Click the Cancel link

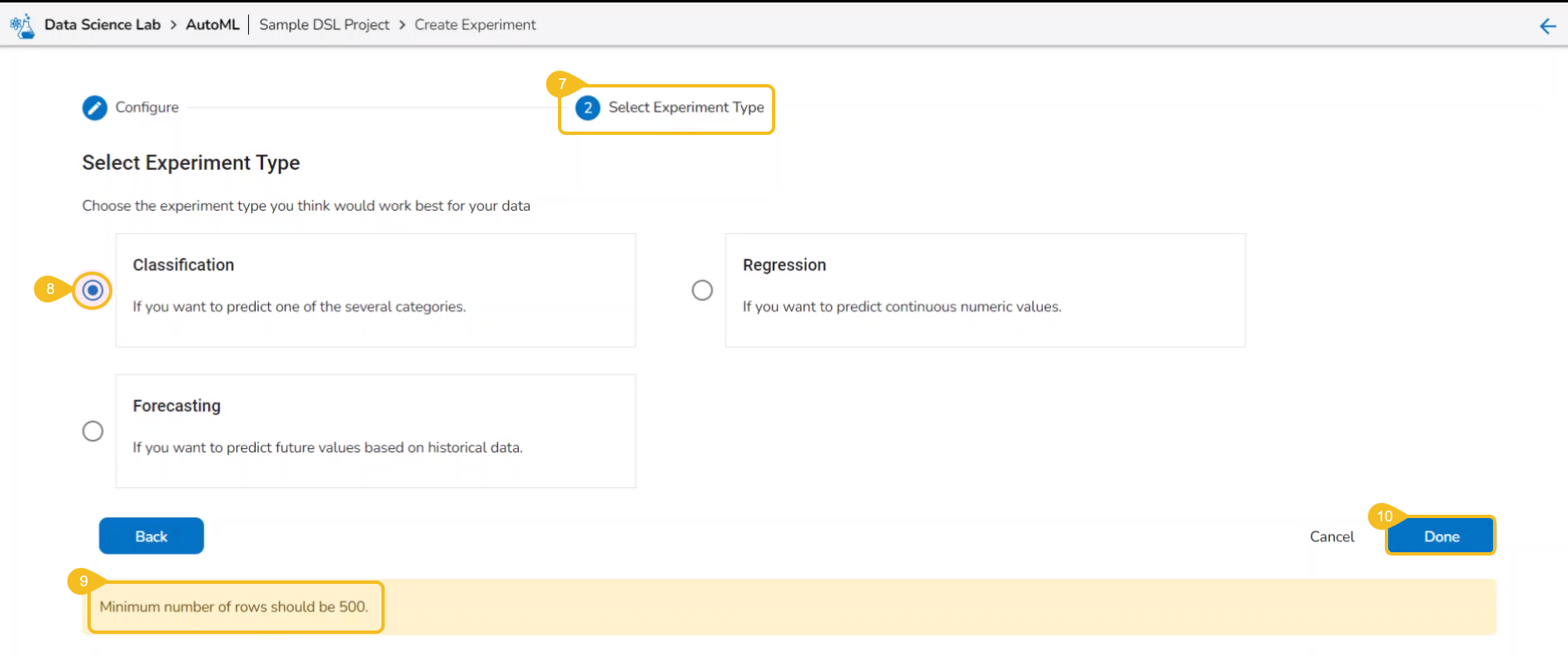(1332, 536)
